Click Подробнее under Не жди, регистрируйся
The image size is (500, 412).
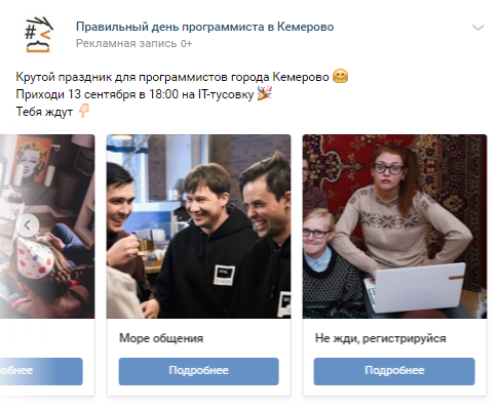pos(394,371)
